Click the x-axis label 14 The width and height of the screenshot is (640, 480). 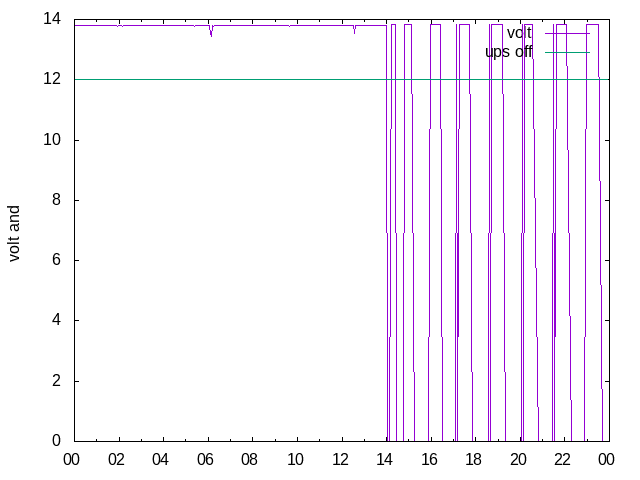pos(384,460)
